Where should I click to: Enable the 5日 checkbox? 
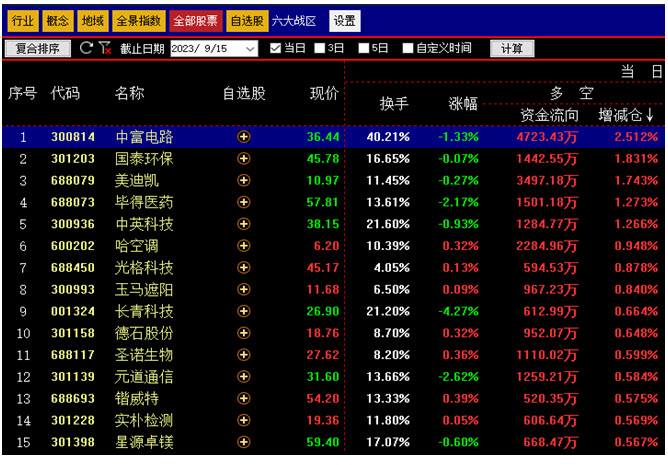(x=363, y=48)
